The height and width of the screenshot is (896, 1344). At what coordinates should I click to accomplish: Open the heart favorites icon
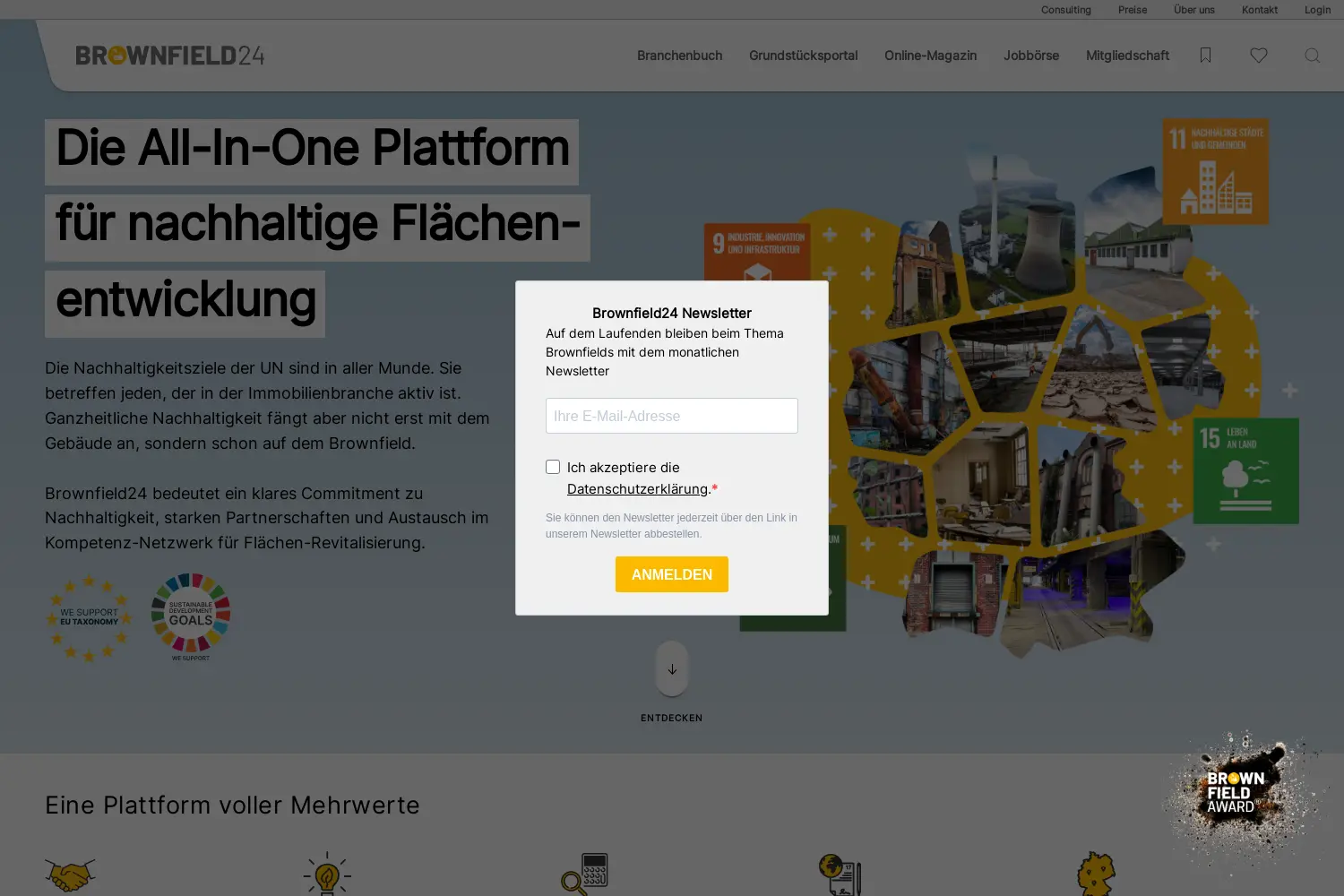tap(1259, 56)
